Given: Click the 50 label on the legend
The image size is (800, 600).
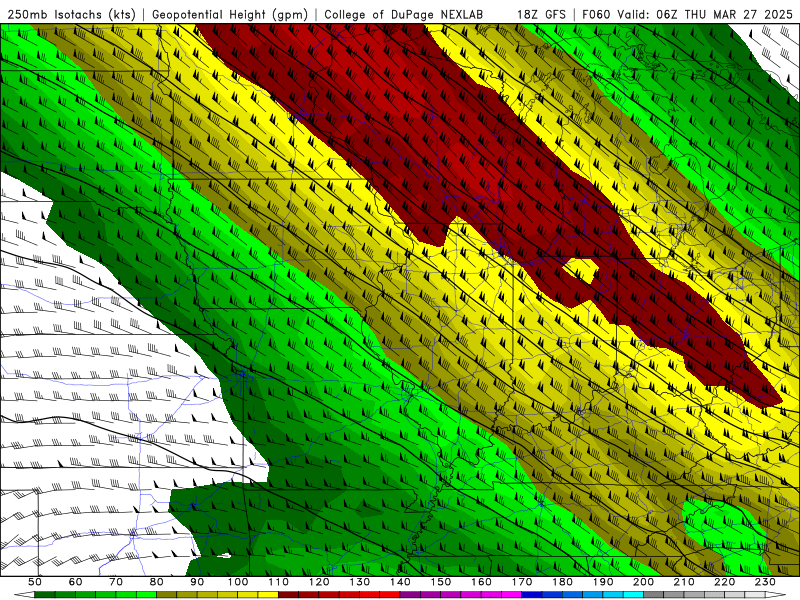Looking at the screenshot, I should 35,582.
